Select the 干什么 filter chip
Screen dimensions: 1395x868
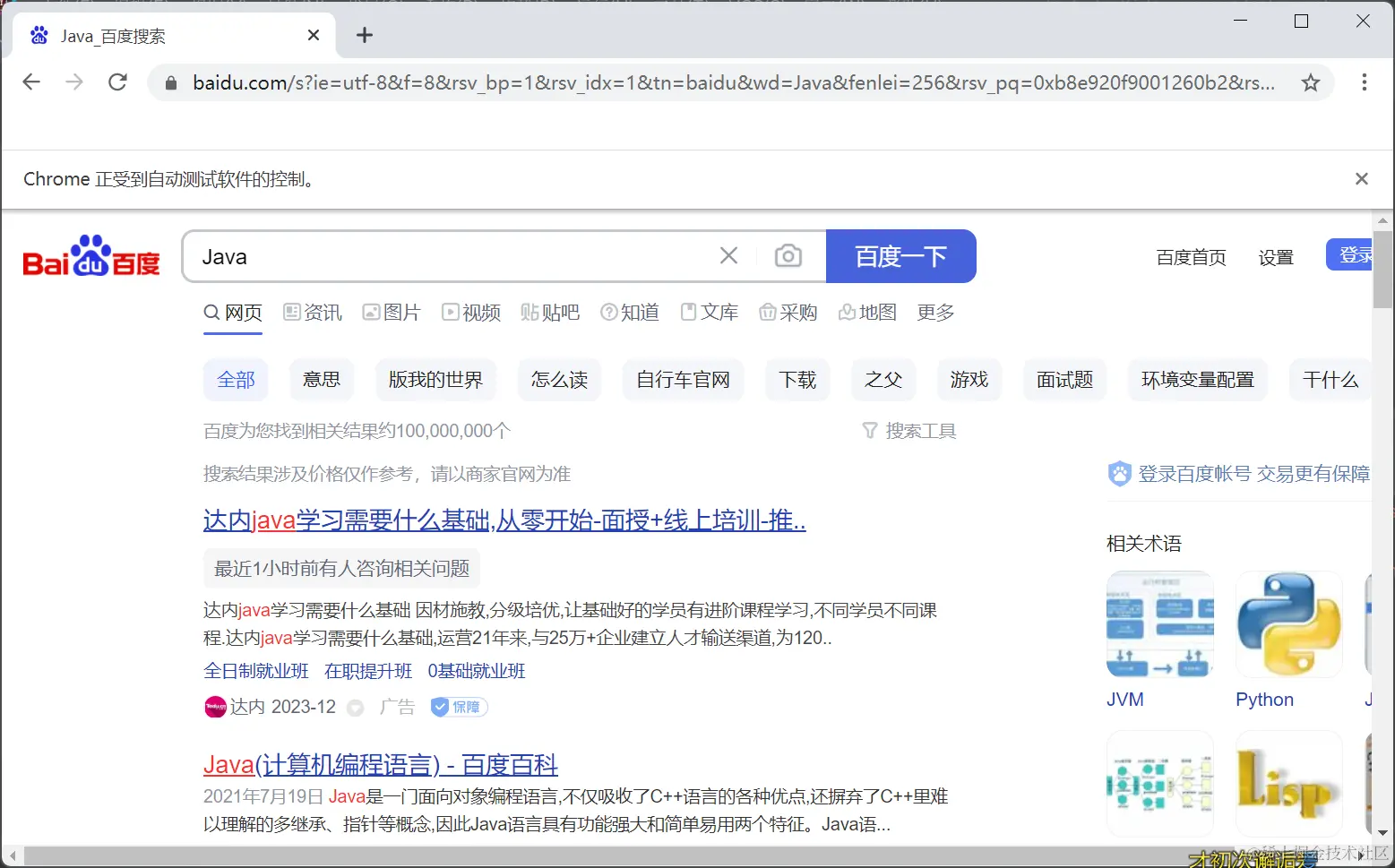point(1330,380)
